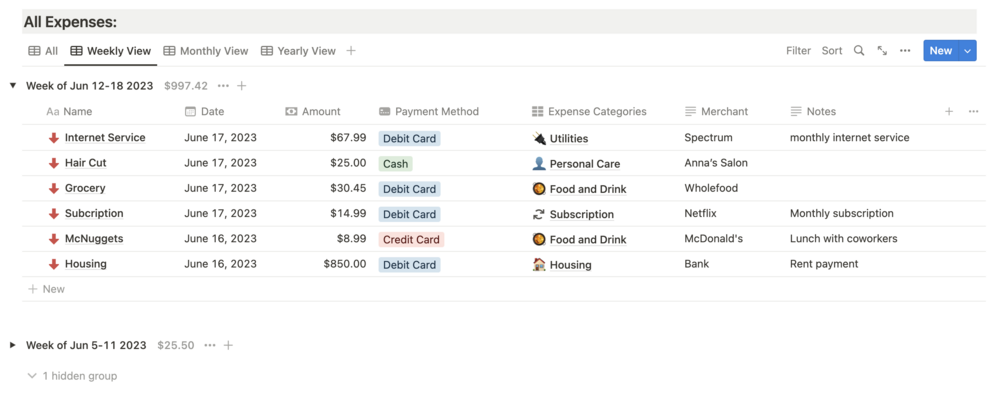Viewport: 1005px width, 398px height.
Task: Select the Credit Card payment tag
Action: [411, 240]
